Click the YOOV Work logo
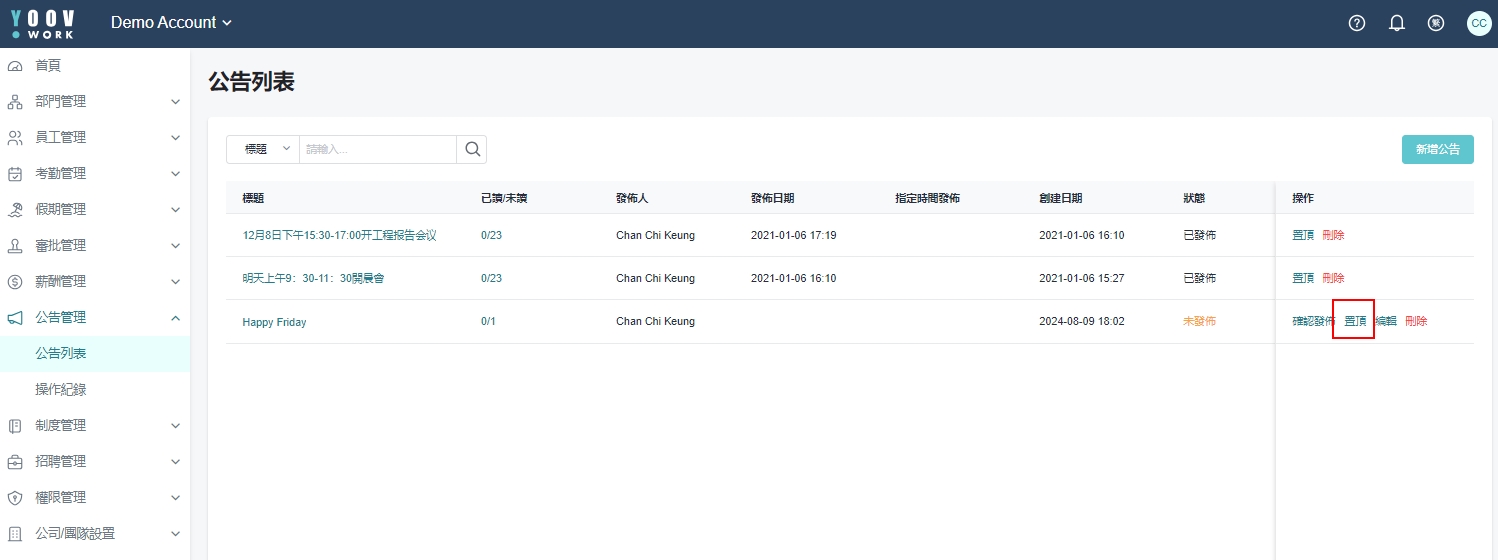 tap(42, 23)
